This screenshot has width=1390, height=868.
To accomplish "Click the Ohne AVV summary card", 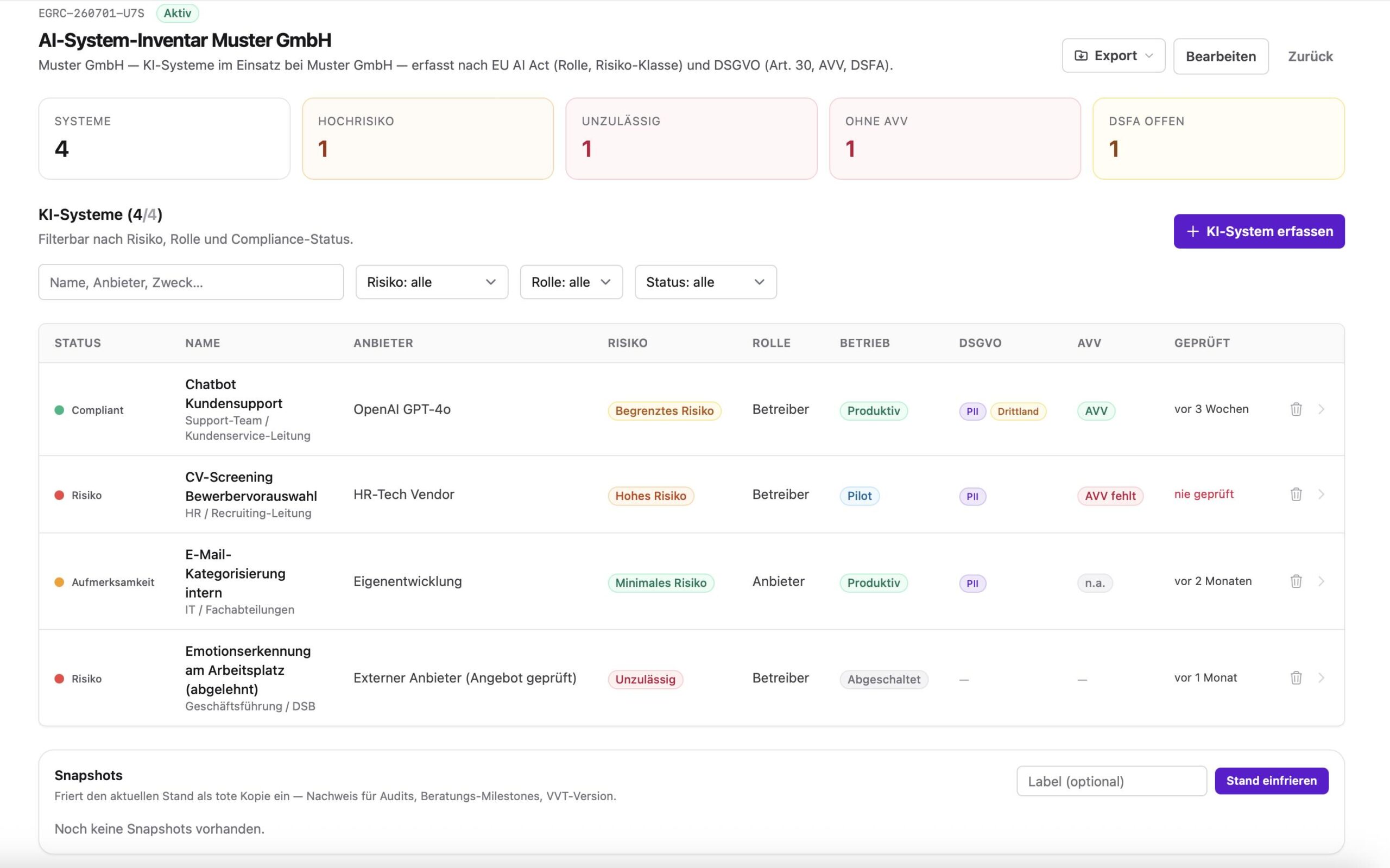I will (955, 138).
